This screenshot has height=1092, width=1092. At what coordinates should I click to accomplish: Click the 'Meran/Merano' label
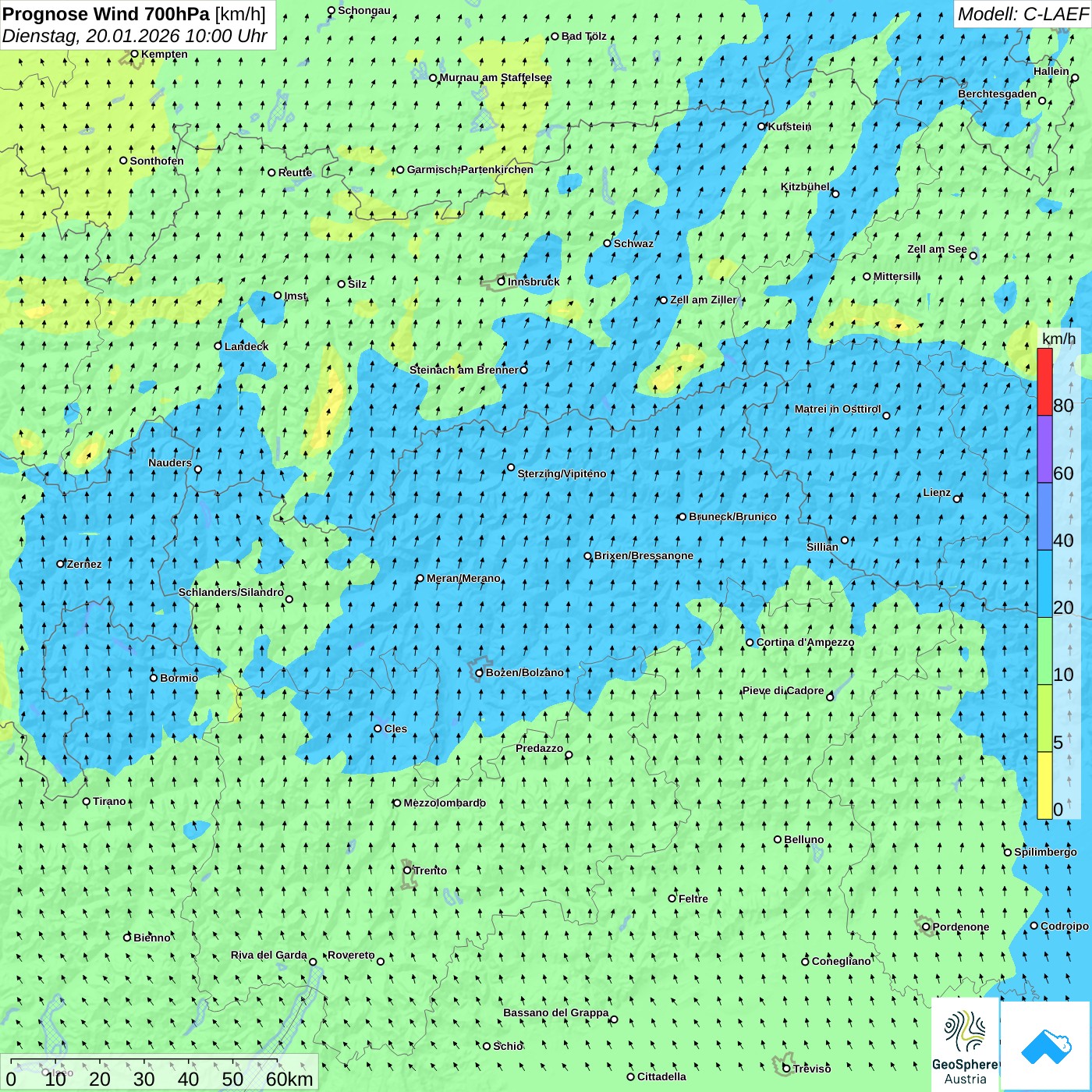point(463,578)
